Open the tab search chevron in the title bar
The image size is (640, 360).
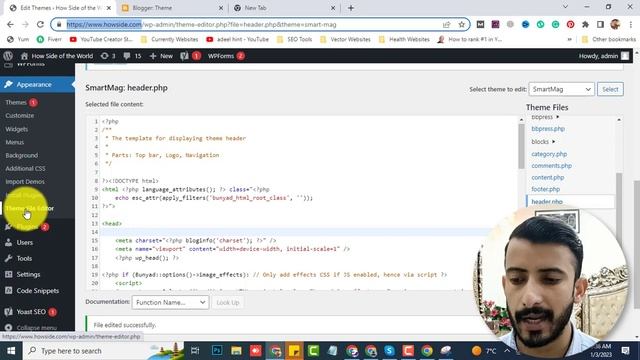tap(565, 7)
